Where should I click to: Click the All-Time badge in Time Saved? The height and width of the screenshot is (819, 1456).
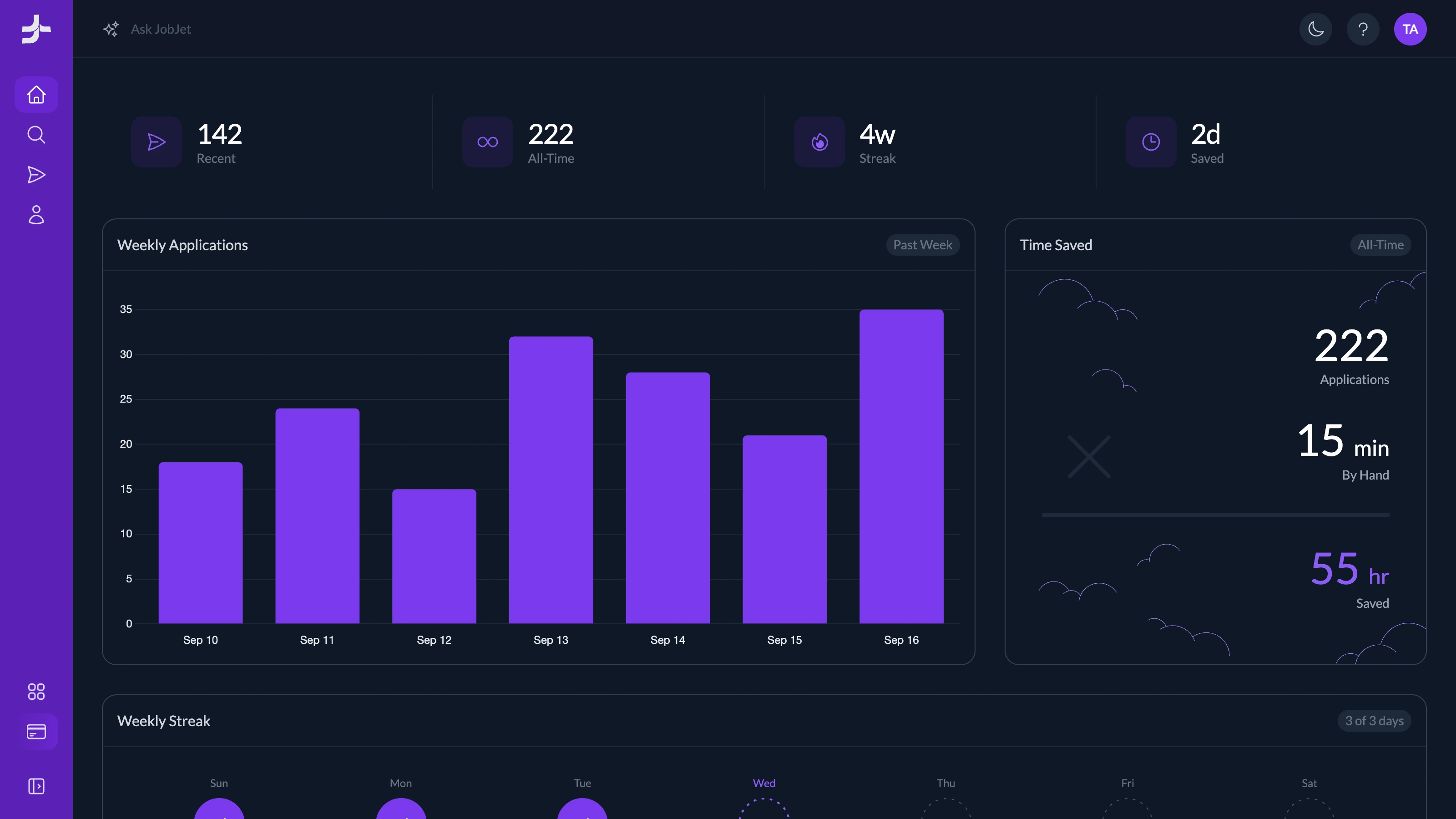click(x=1380, y=245)
